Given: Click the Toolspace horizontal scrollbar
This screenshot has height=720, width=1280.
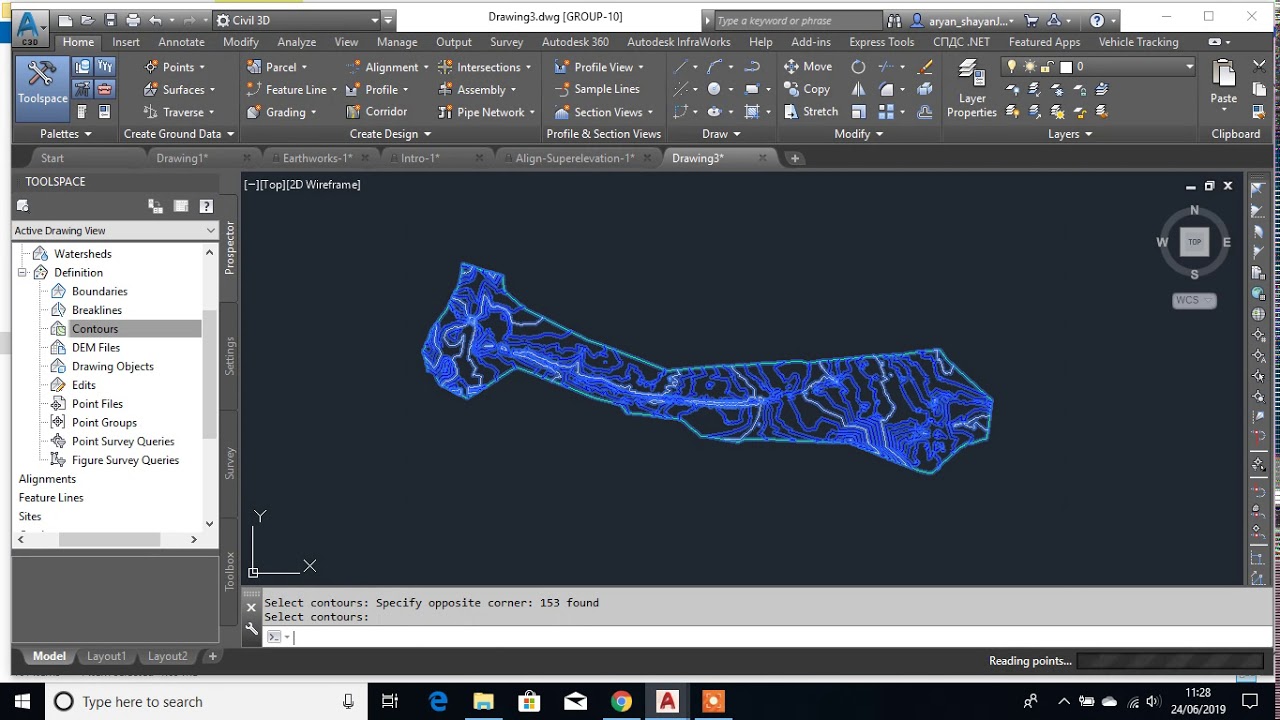Looking at the screenshot, I should click(x=108, y=539).
